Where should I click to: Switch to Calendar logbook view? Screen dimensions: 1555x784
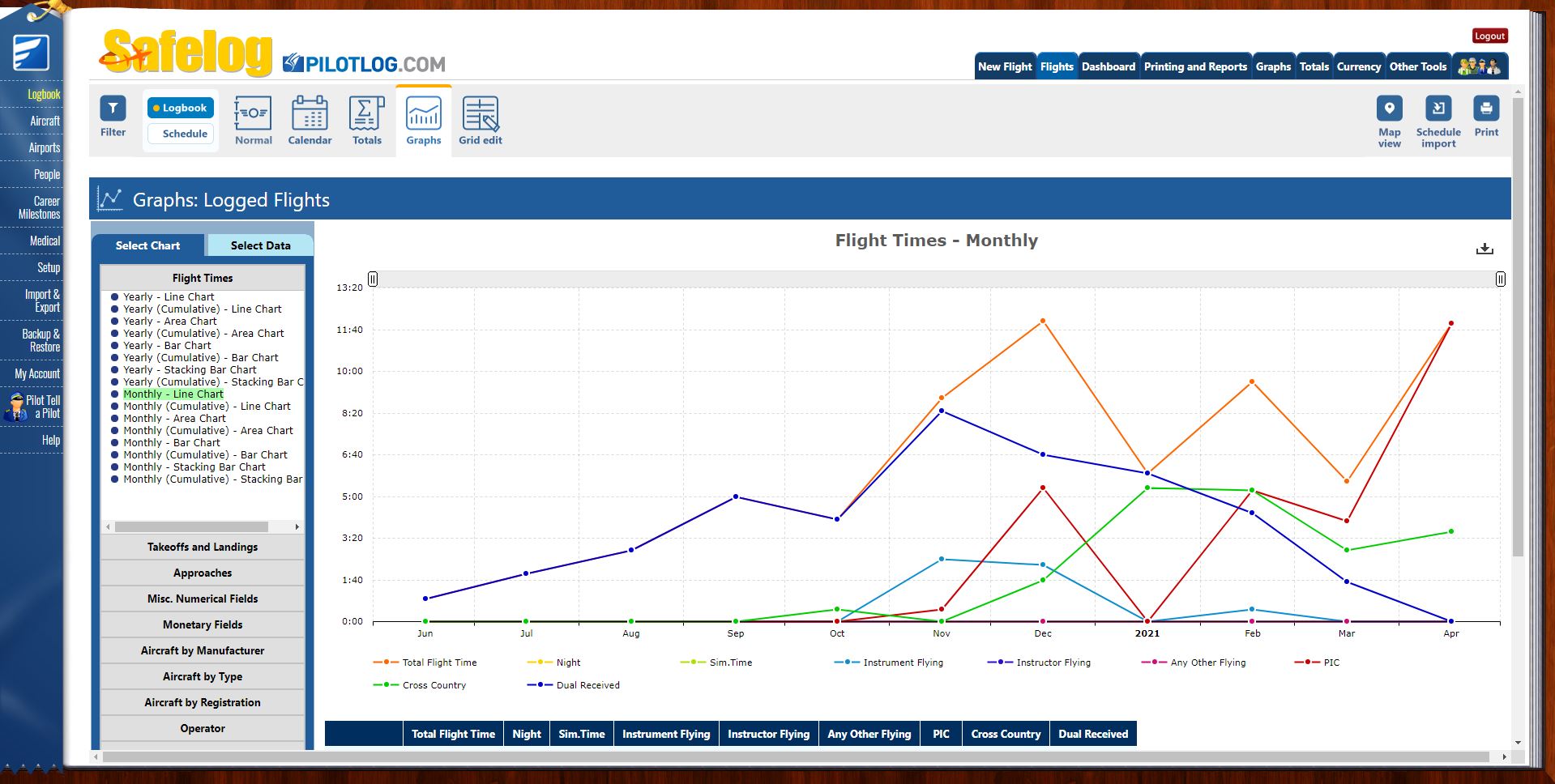310,118
